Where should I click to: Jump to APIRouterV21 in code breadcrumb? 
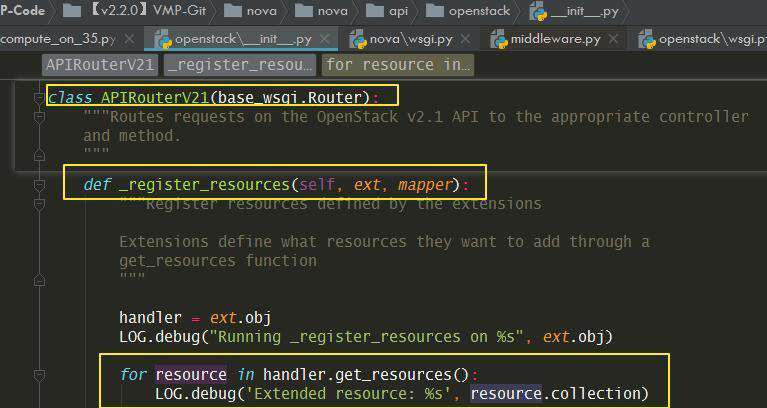[x=100, y=65]
